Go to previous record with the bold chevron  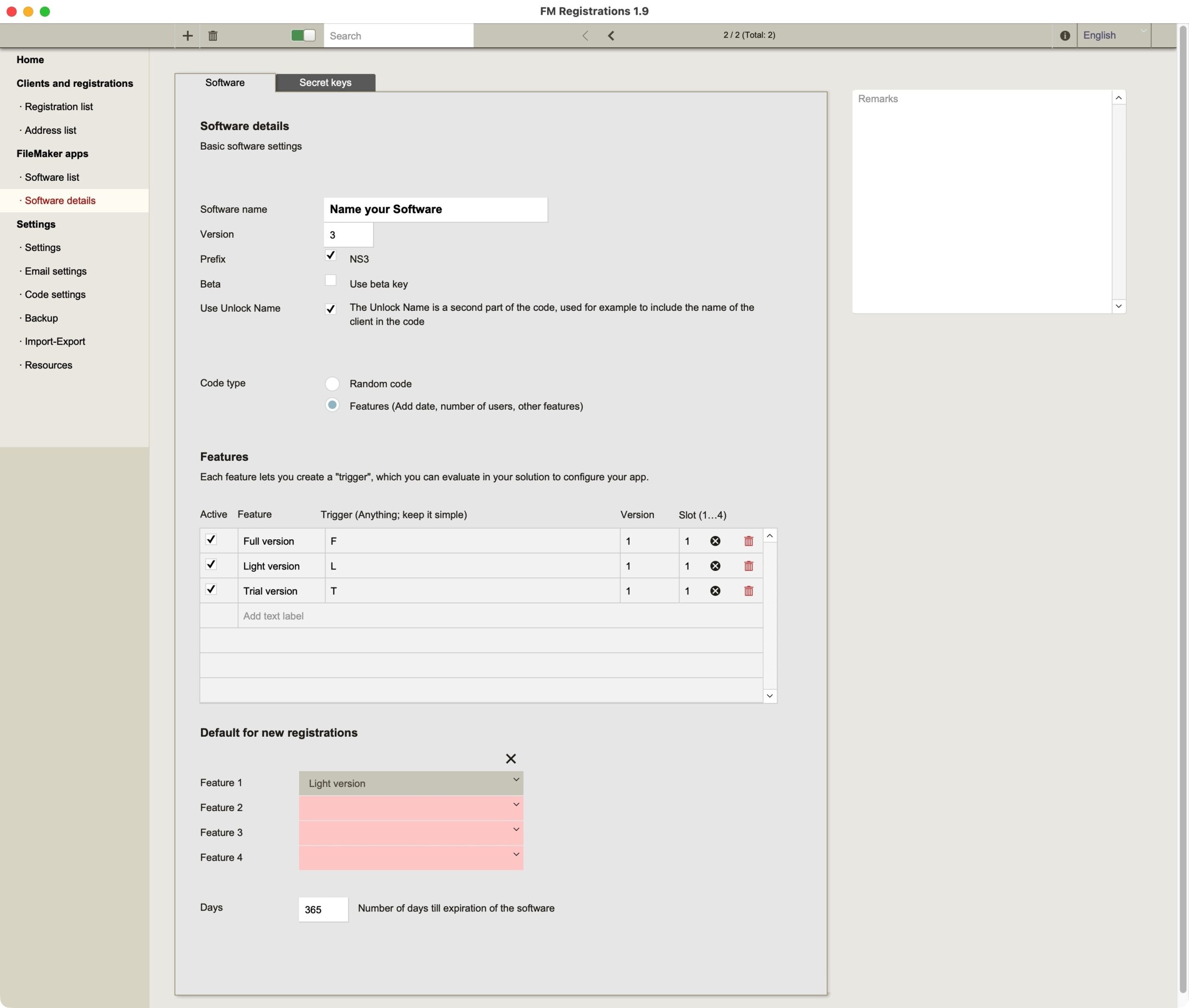click(611, 35)
